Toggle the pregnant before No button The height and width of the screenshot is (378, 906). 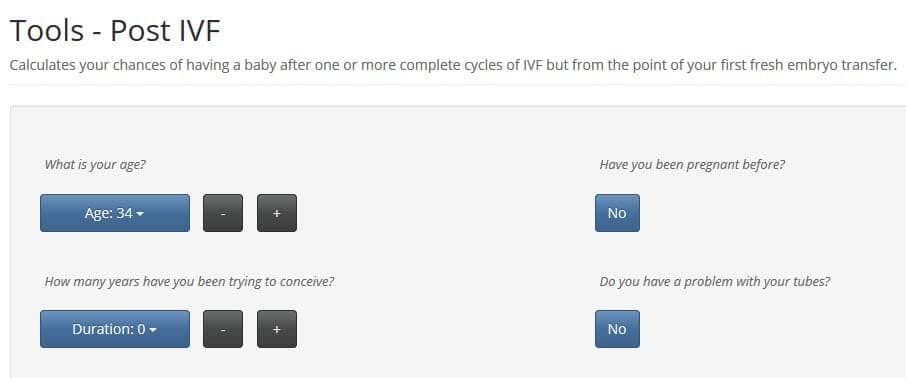(x=617, y=213)
